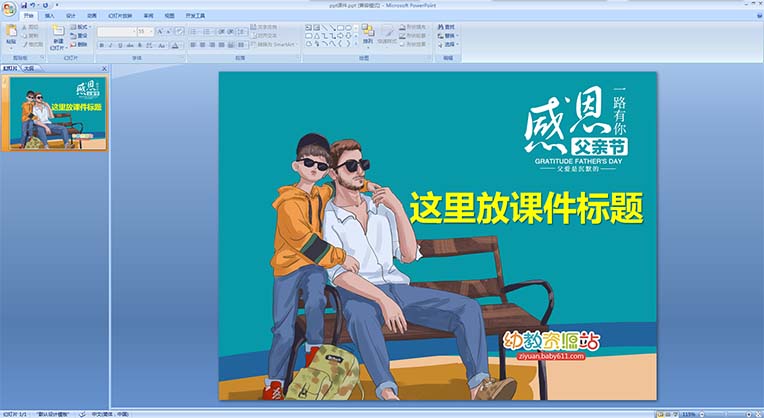Open the text Columns menu
This screenshot has width=764, height=418.
click(241, 44)
